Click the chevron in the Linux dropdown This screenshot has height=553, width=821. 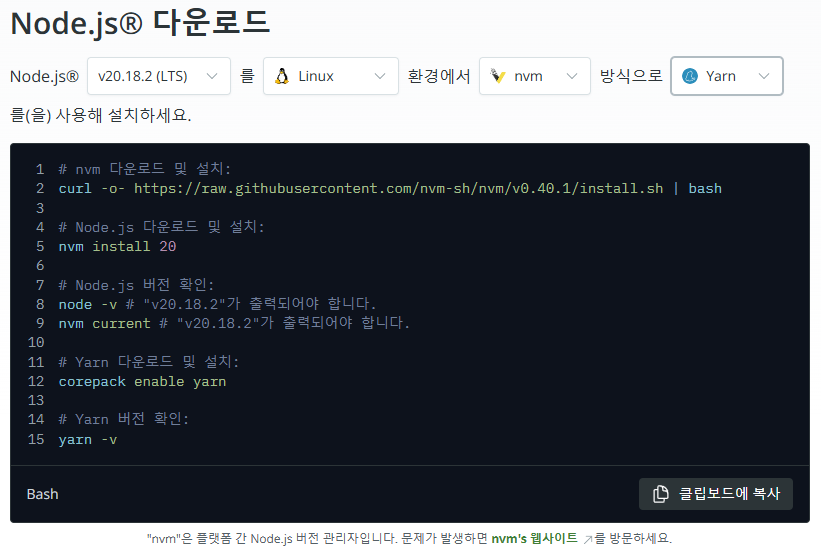coord(380,76)
